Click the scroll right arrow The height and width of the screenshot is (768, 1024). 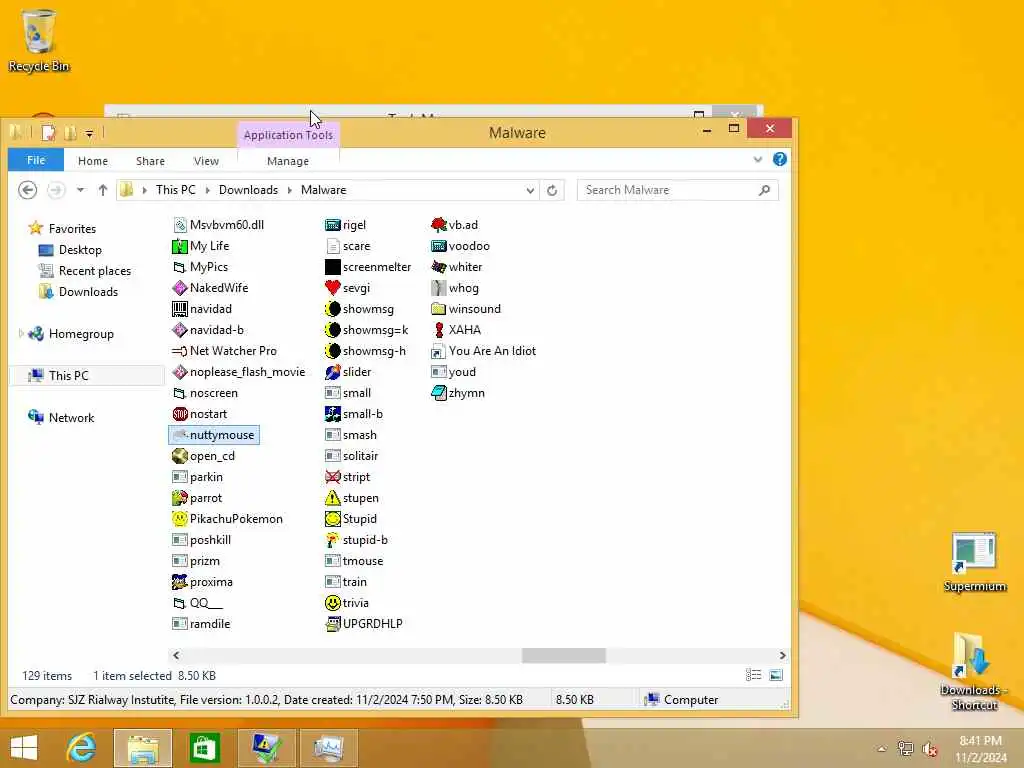[x=782, y=655]
